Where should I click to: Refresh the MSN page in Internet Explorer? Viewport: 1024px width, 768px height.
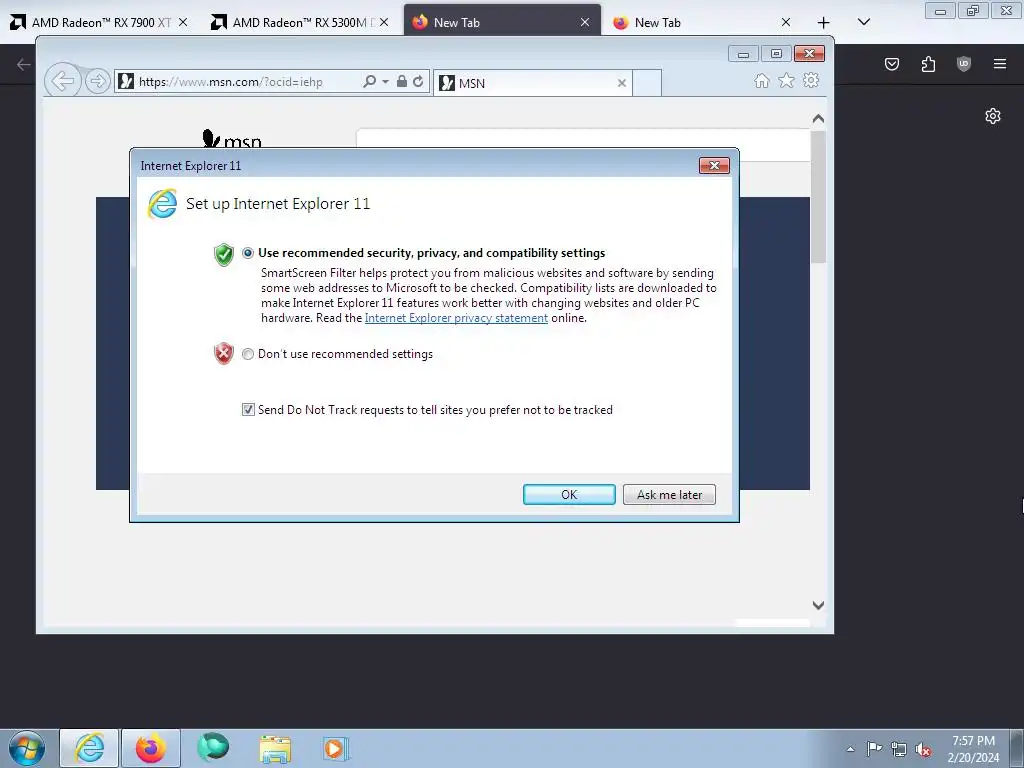[419, 82]
